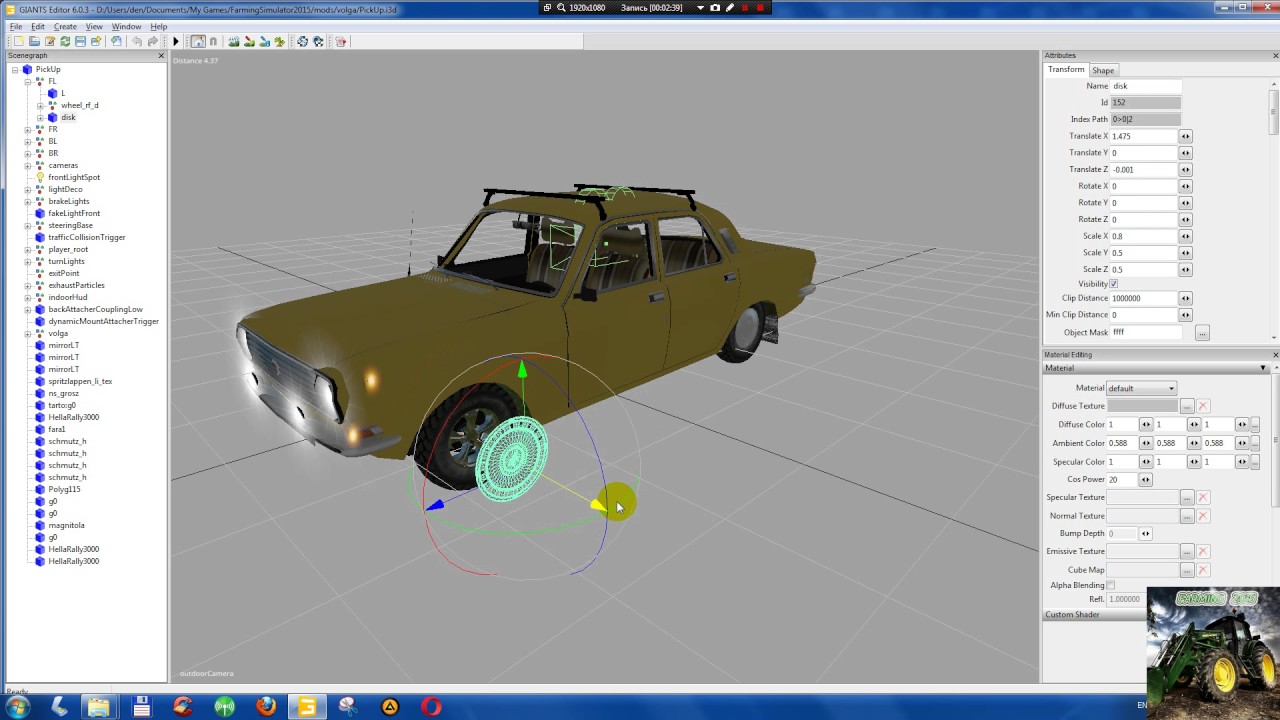This screenshot has width=1280, height=720.
Task: Open the Ambient Color picker button
Action: 1255,443
